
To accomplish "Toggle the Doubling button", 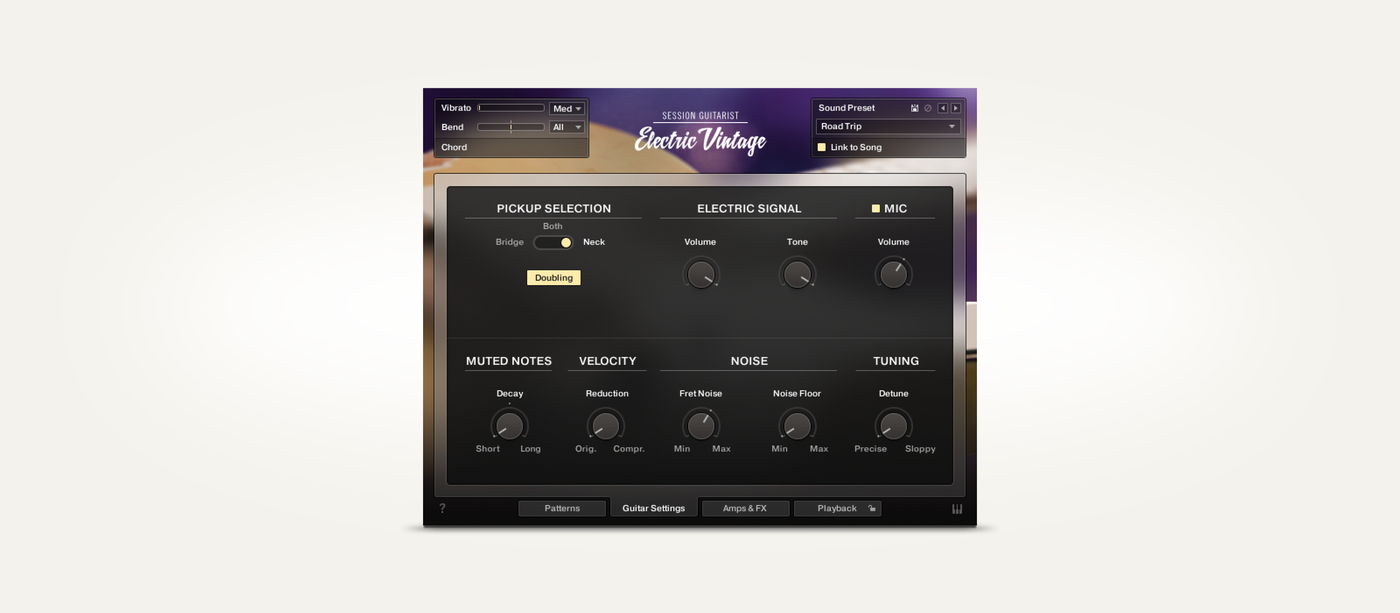I will pos(554,278).
